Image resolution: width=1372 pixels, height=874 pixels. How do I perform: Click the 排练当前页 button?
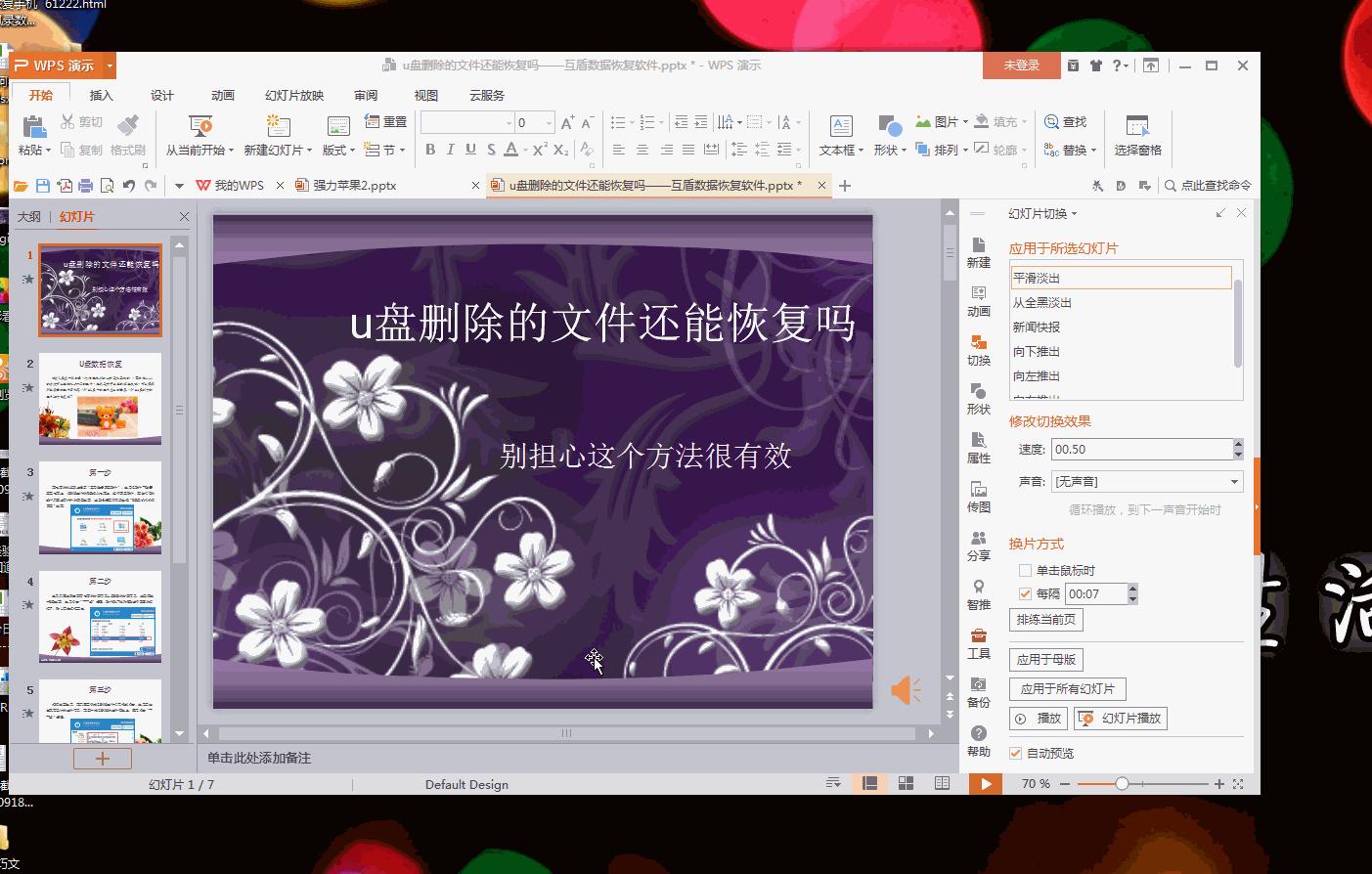(x=1044, y=619)
